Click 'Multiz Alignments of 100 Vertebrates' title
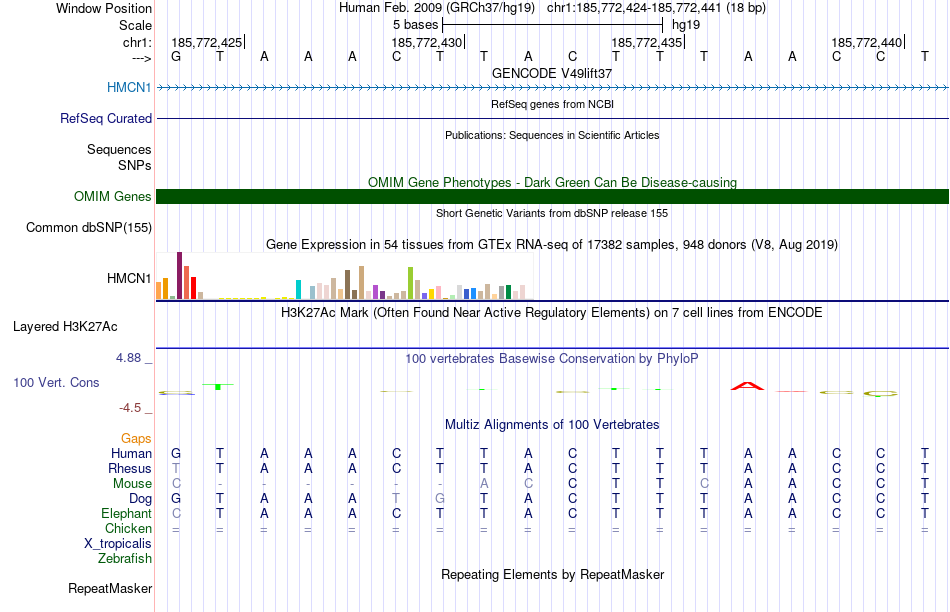The height and width of the screenshot is (612, 950). (x=552, y=425)
